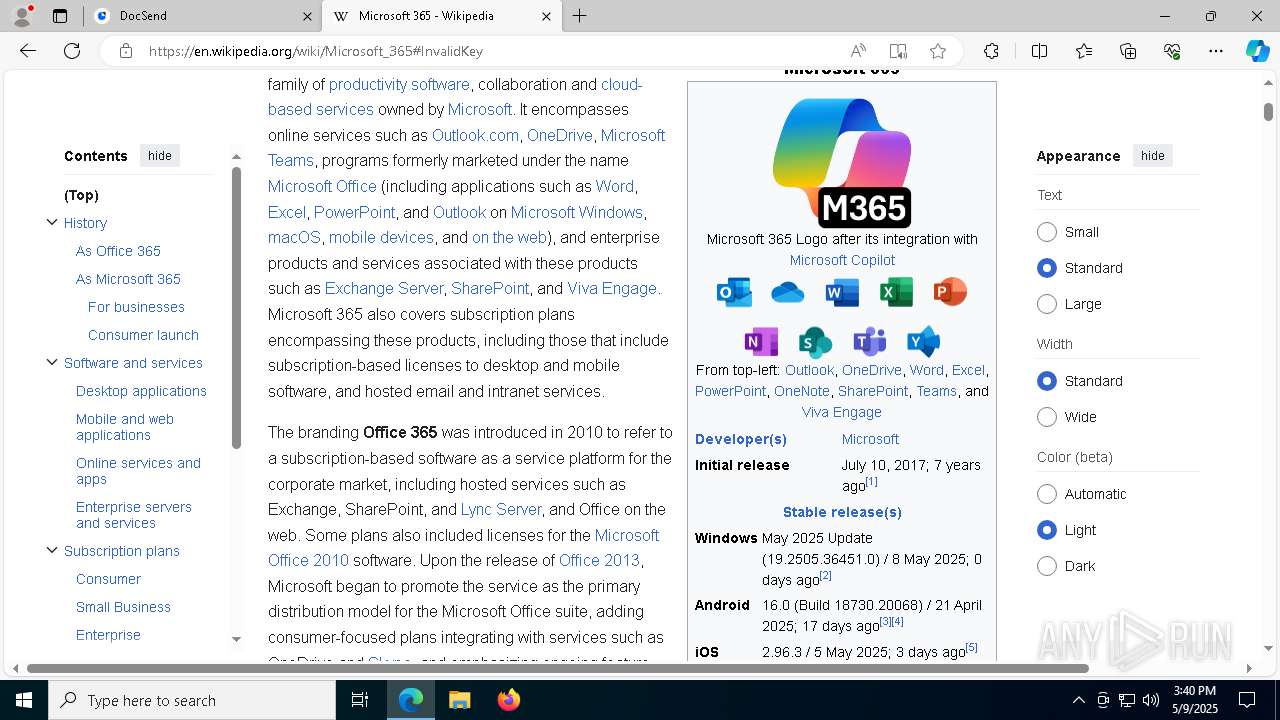Open a new browser tab

pos(579,16)
